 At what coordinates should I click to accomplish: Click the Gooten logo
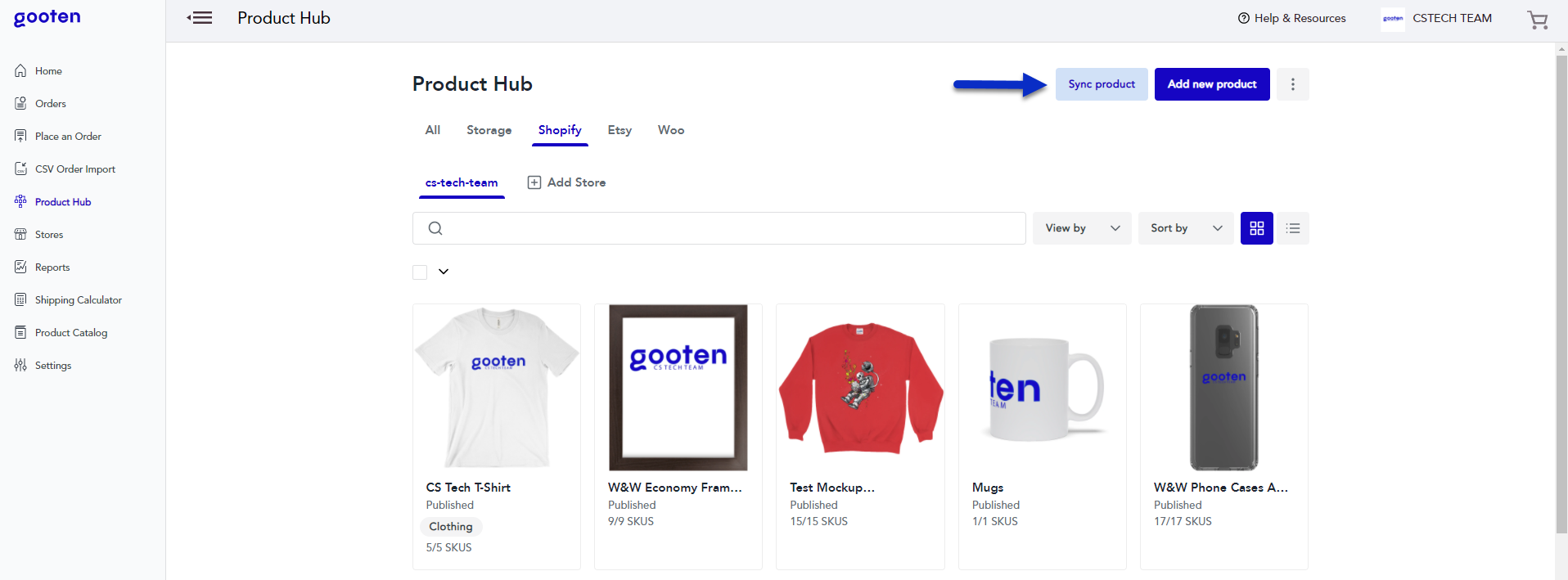coord(47,18)
